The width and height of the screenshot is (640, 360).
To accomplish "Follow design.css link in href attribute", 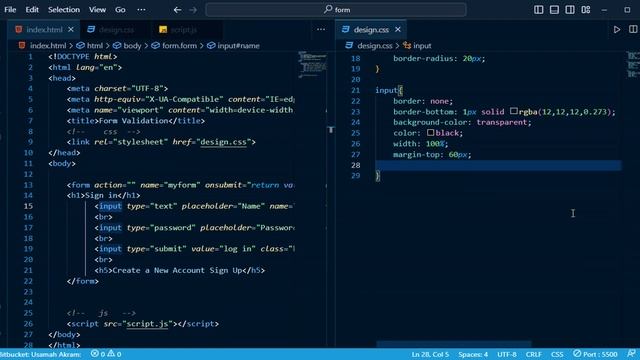I will (223, 142).
